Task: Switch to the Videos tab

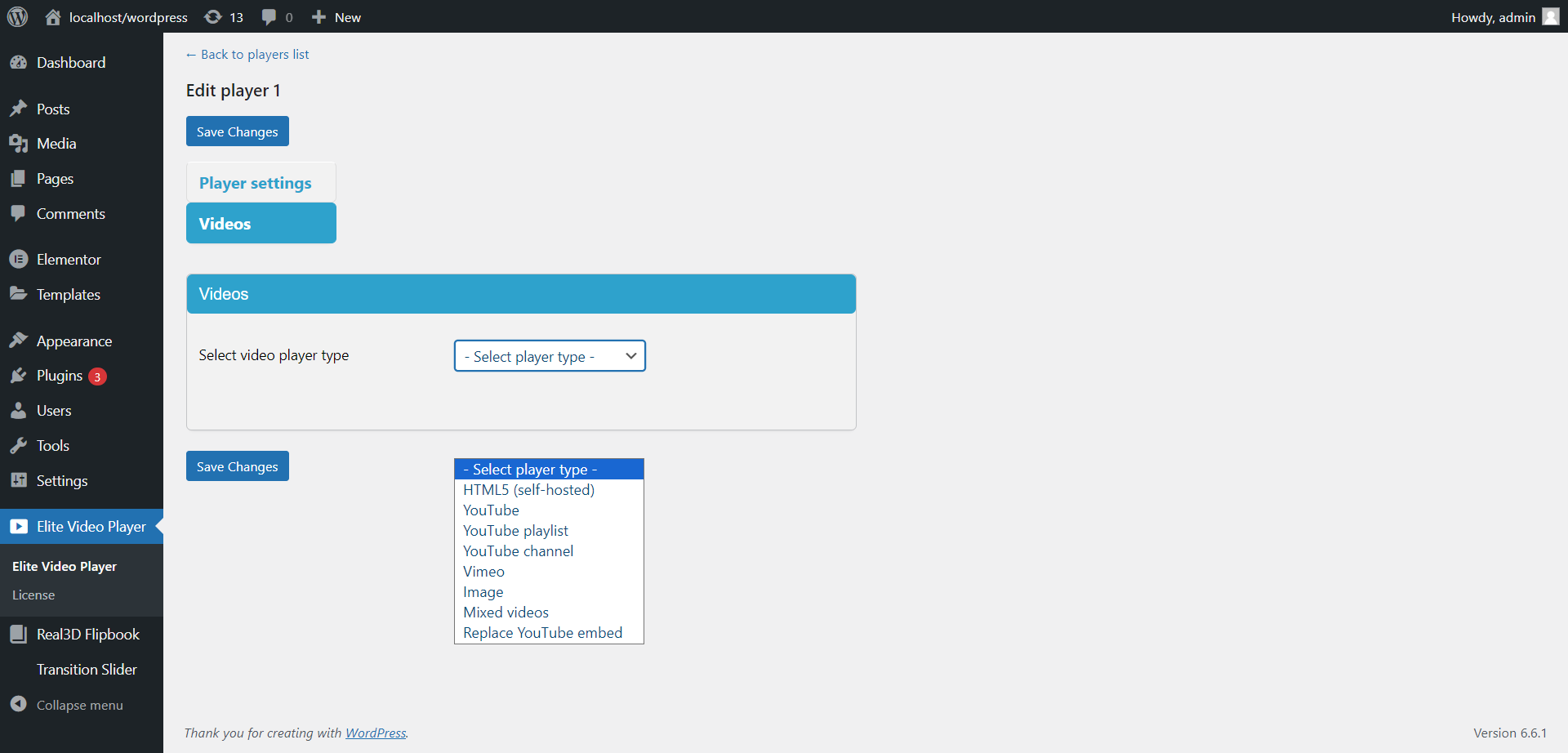Action: tap(261, 223)
